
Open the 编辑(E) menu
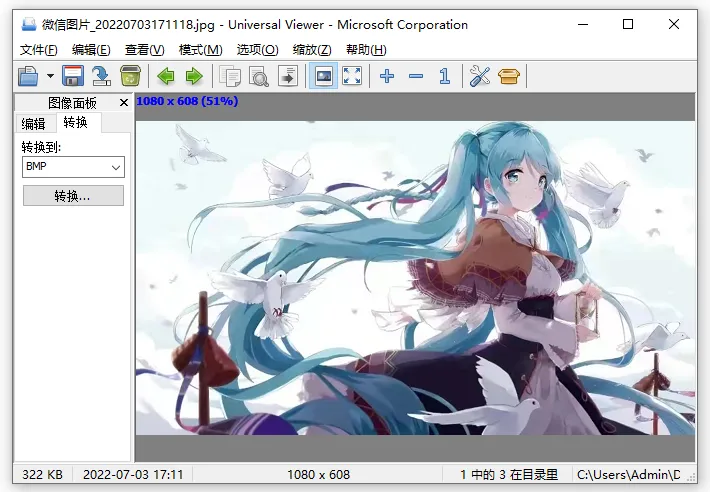[91, 49]
